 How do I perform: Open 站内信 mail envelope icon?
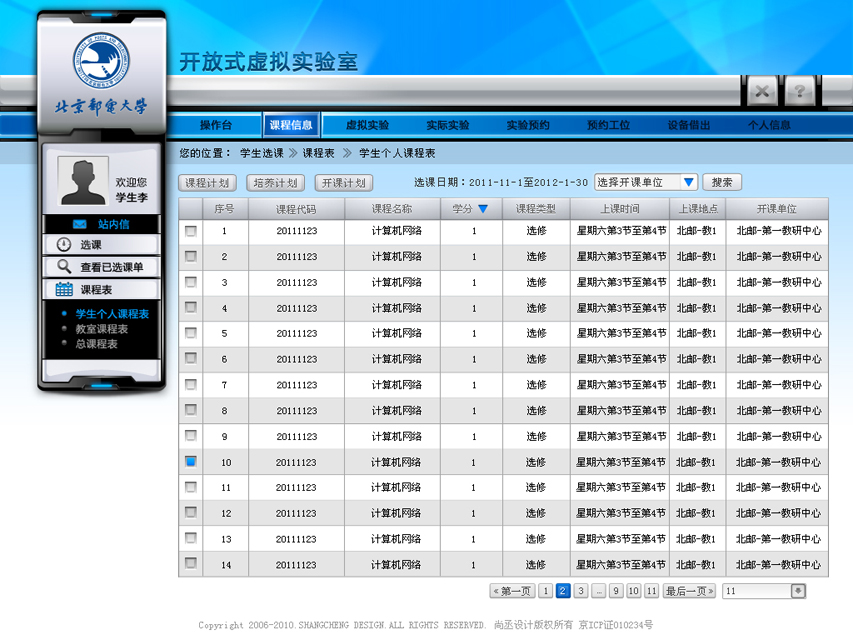coord(80,224)
